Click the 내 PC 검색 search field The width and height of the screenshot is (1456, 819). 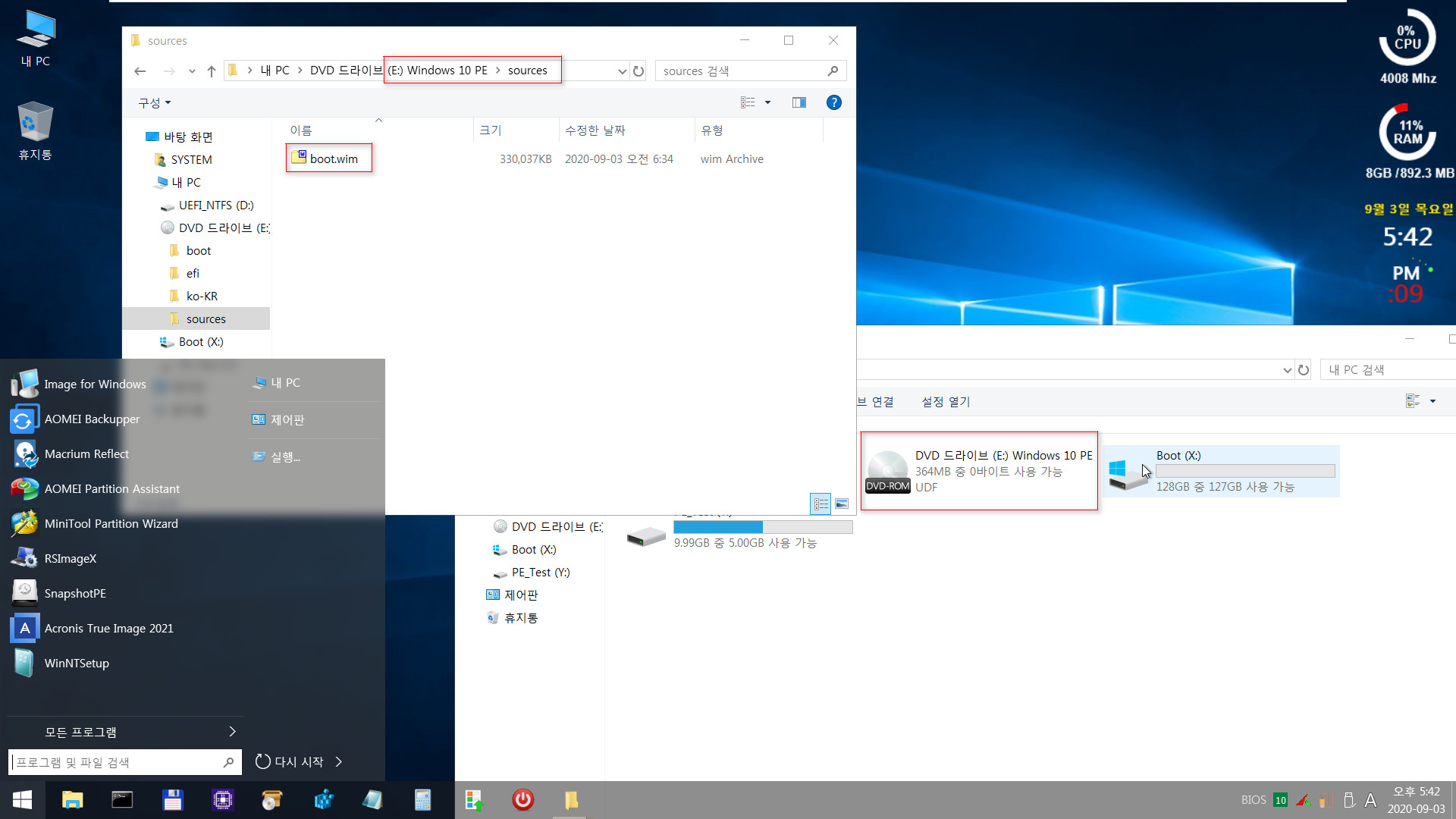pyautogui.click(x=1388, y=370)
